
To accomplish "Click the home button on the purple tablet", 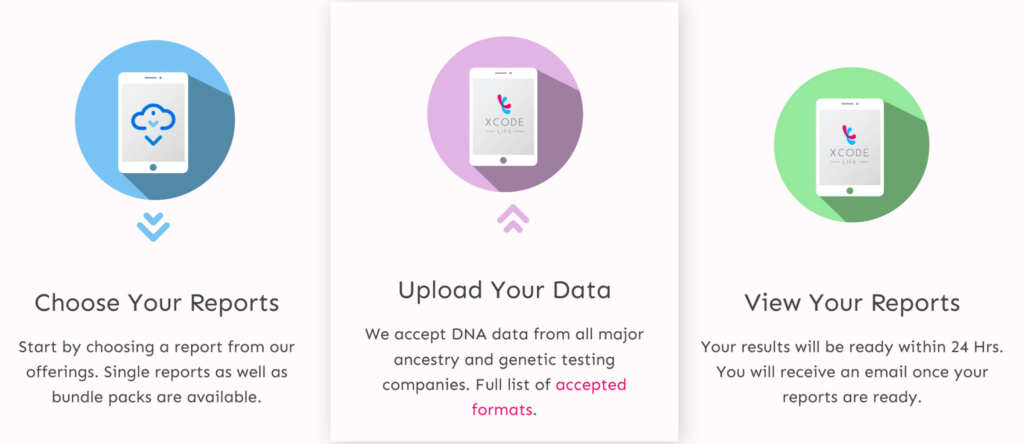I will (503, 160).
